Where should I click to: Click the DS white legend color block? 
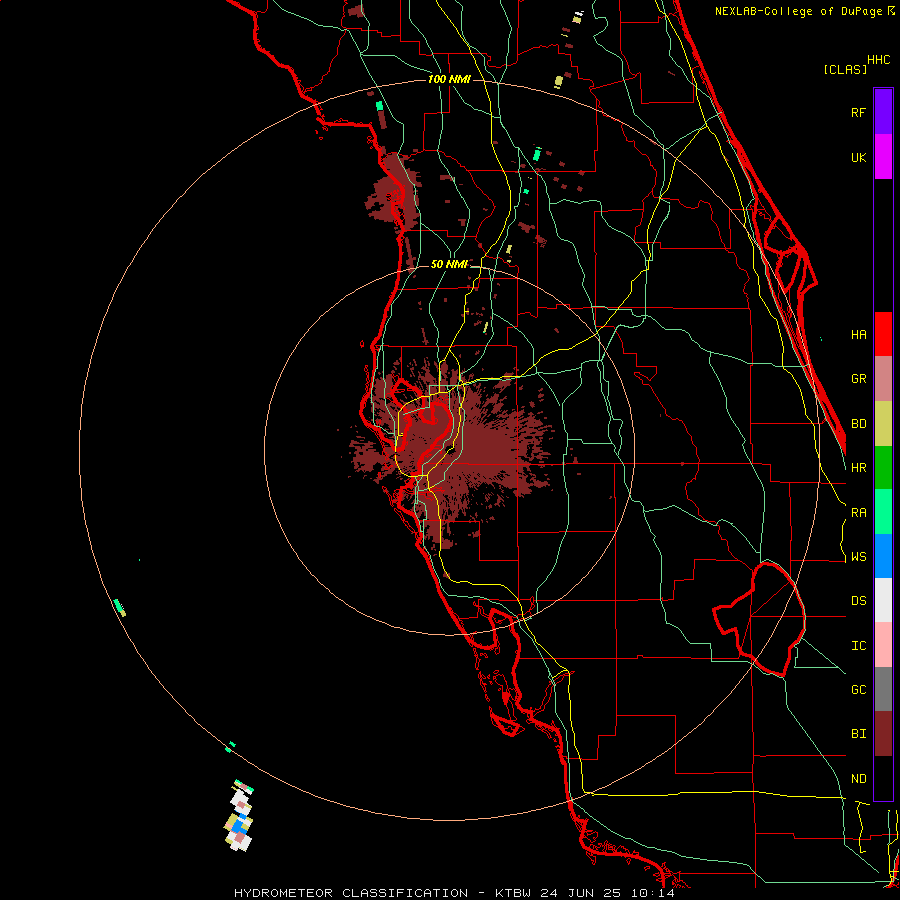[x=883, y=600]
